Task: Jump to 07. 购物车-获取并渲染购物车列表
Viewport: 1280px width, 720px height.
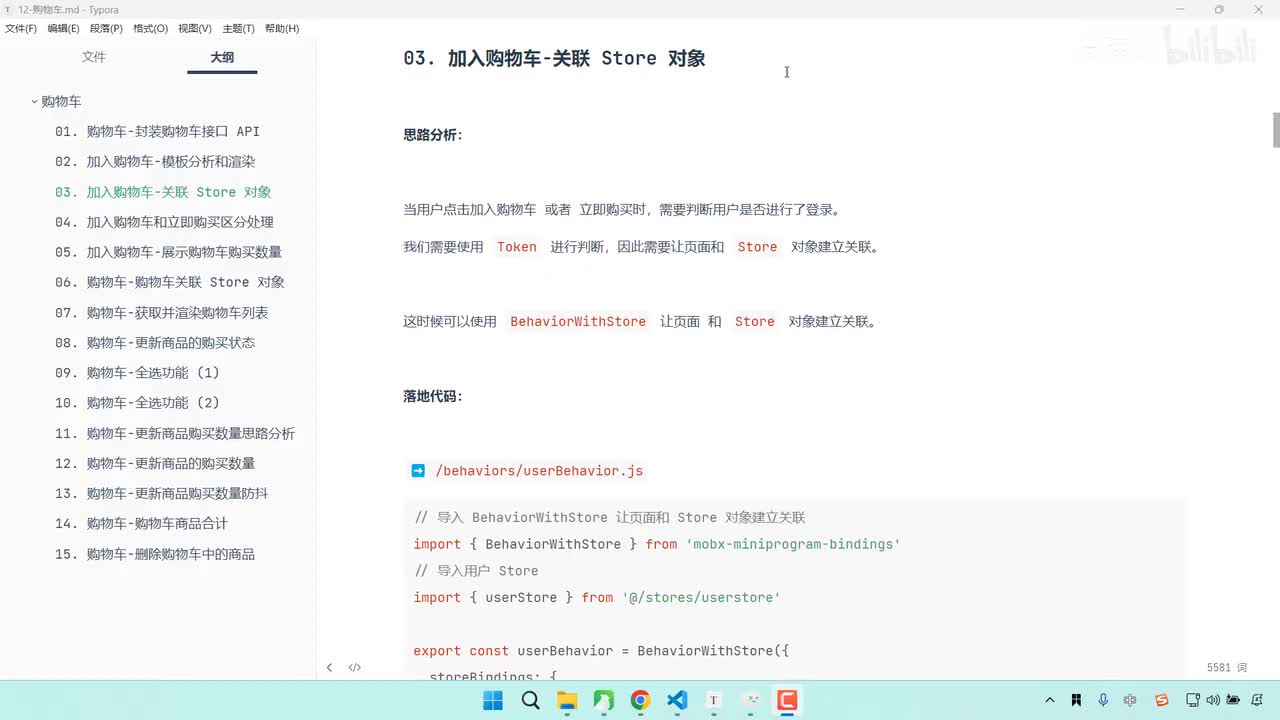Action: (161, 313)
